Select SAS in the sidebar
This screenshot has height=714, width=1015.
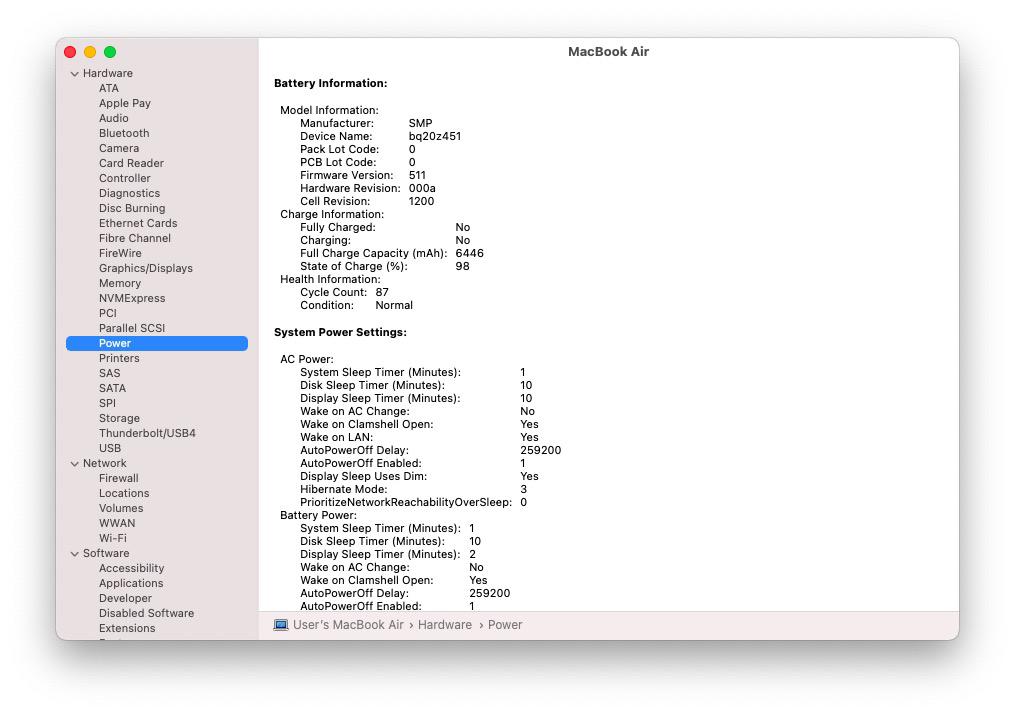coord(109,373)
